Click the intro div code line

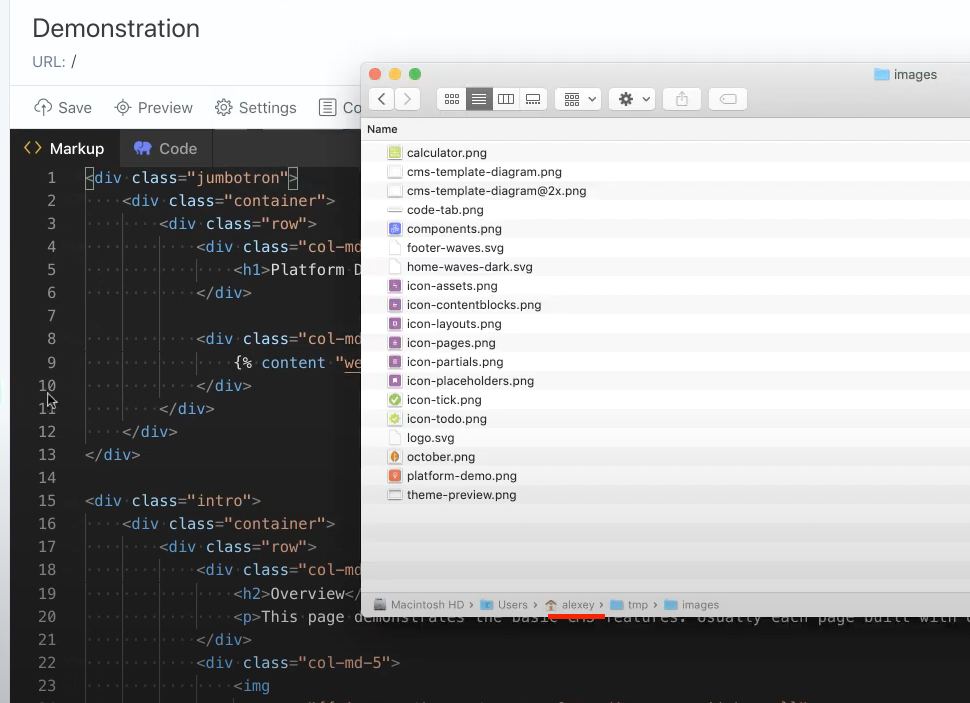point(173,500)
